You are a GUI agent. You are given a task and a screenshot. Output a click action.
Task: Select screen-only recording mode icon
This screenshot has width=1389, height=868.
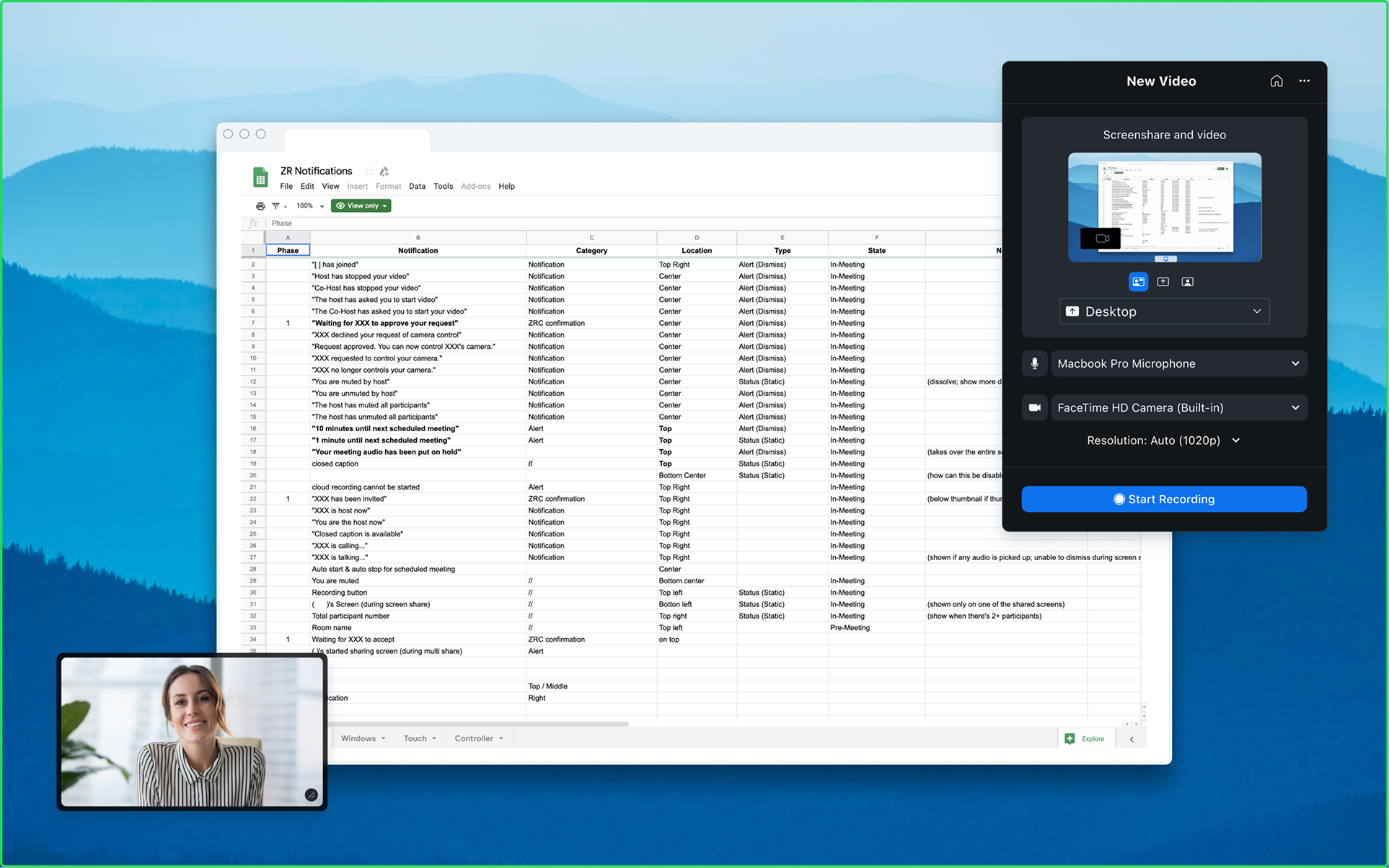[1163, 282]
